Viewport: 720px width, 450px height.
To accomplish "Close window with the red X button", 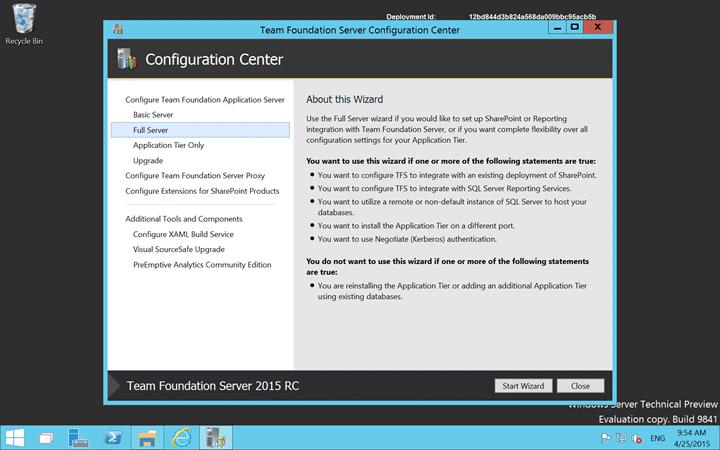I will click(x=598, y=27).
